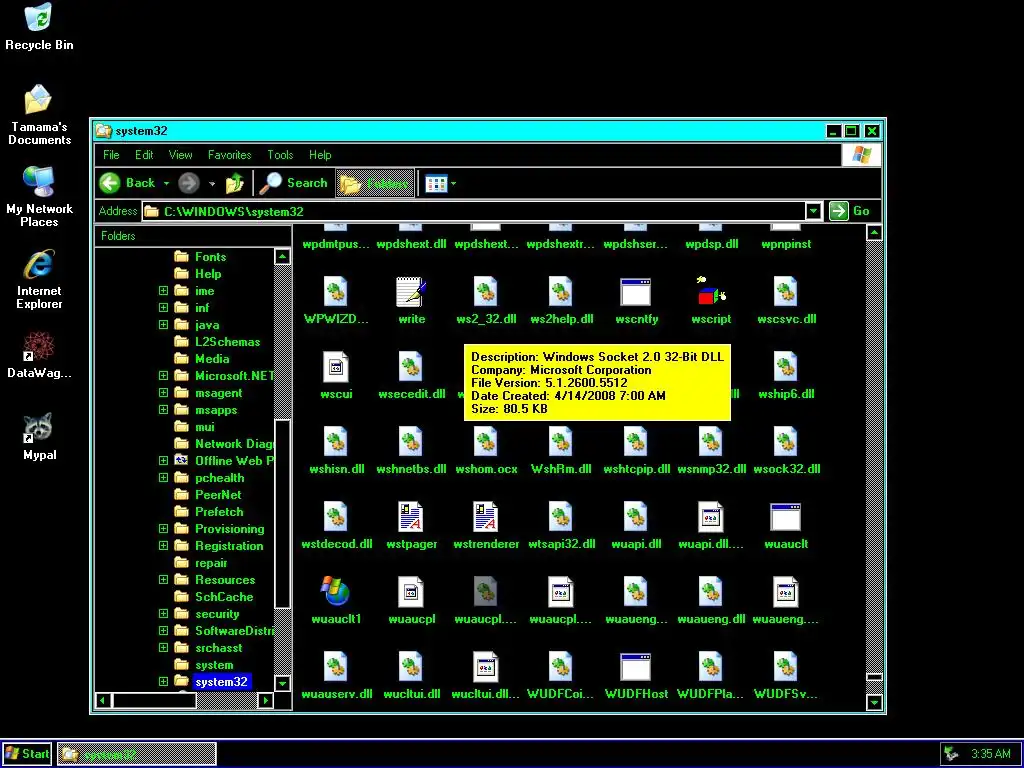Open the Help menu
1024x768 pixels.
click(320, 155)
